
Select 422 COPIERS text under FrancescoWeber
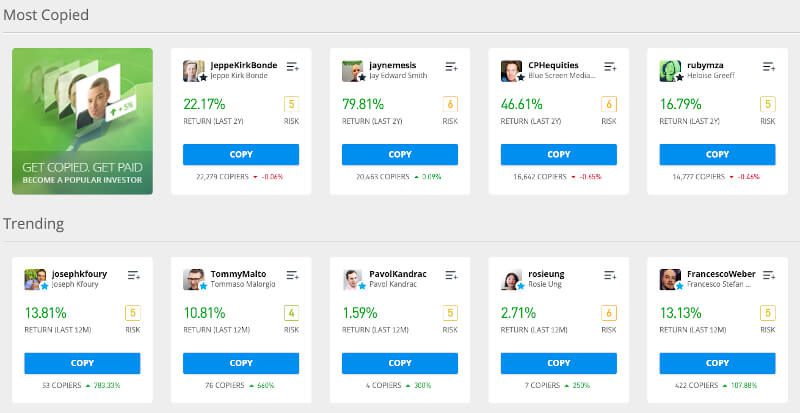coord(697,385)
